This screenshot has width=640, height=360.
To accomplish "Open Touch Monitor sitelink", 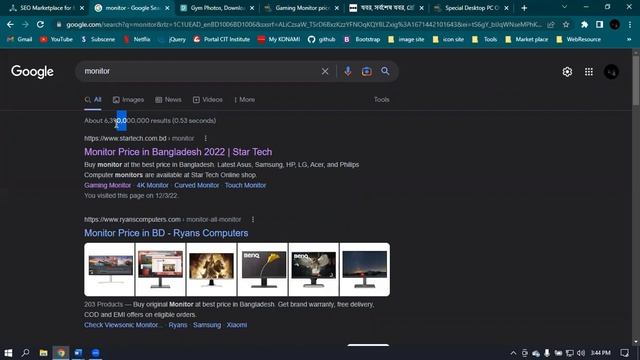I will pyautogui.click(x=245, y=185).
